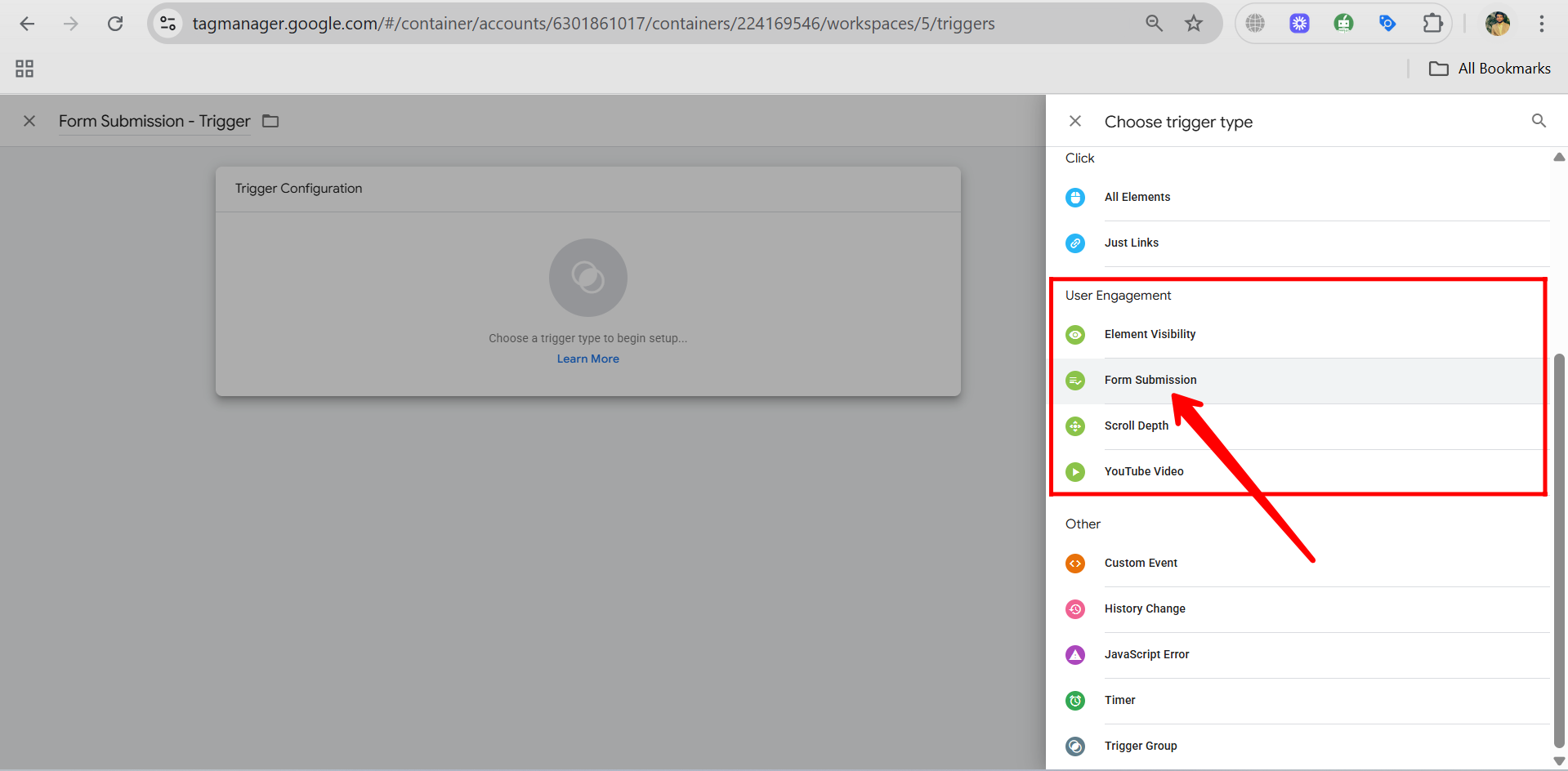Click the folder icon next to trigger name

tap(270, 121)
